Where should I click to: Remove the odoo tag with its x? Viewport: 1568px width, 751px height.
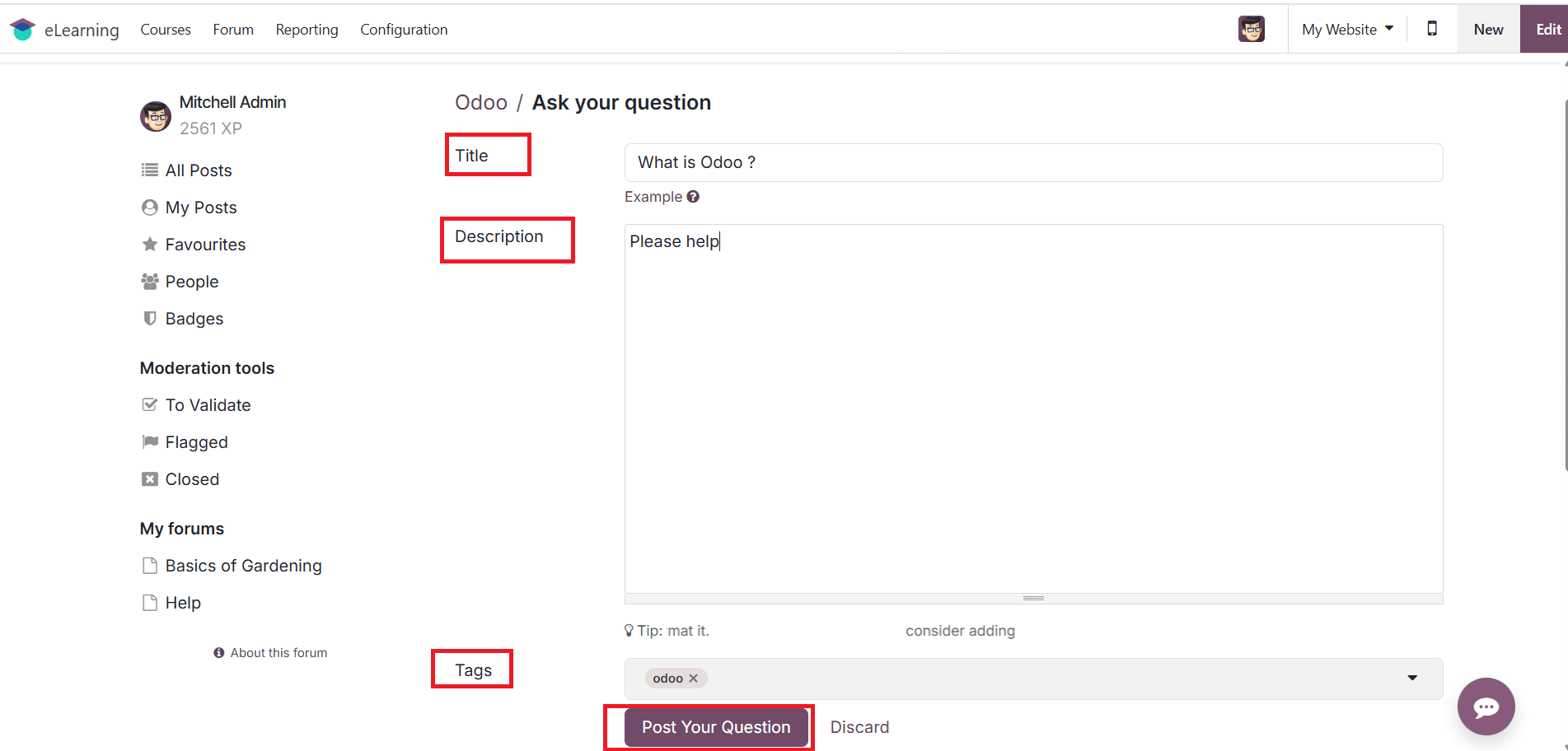click(x=693, y=679)
